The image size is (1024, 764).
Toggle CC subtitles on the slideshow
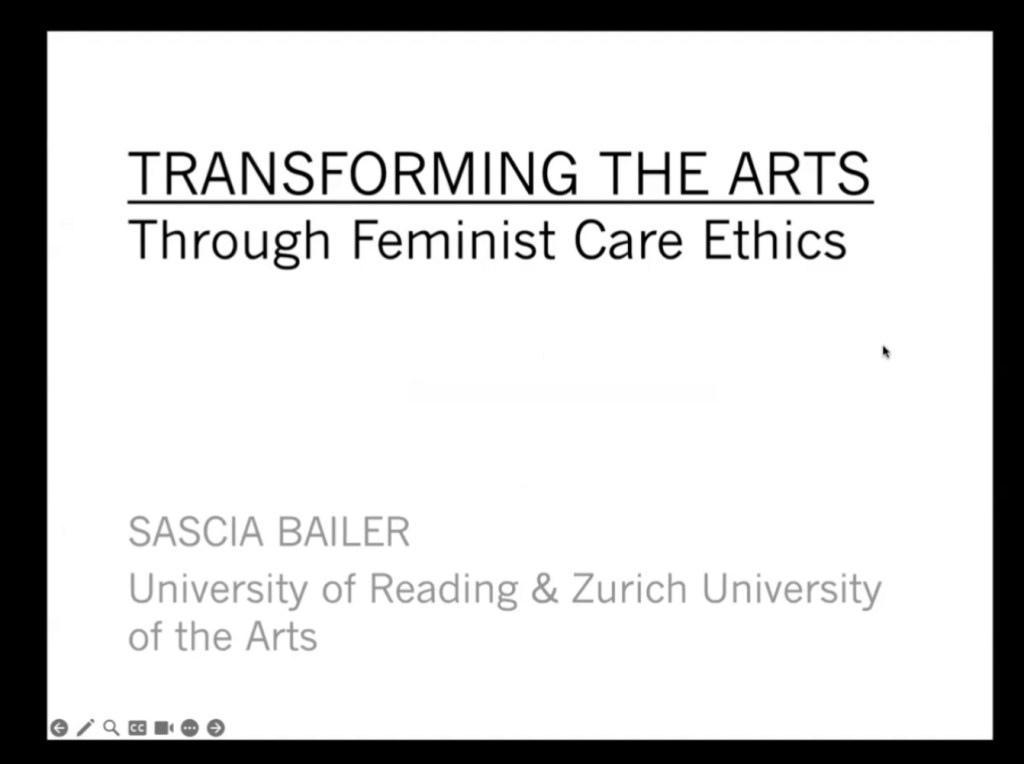click(x=137, y=728)
